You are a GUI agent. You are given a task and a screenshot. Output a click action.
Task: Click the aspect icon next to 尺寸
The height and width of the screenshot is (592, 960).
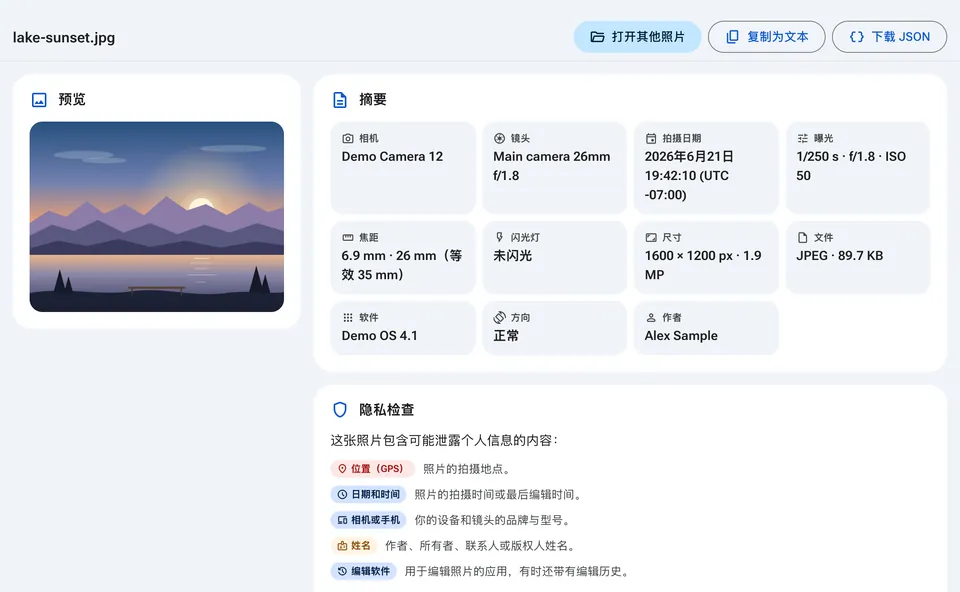coord(651,237)
